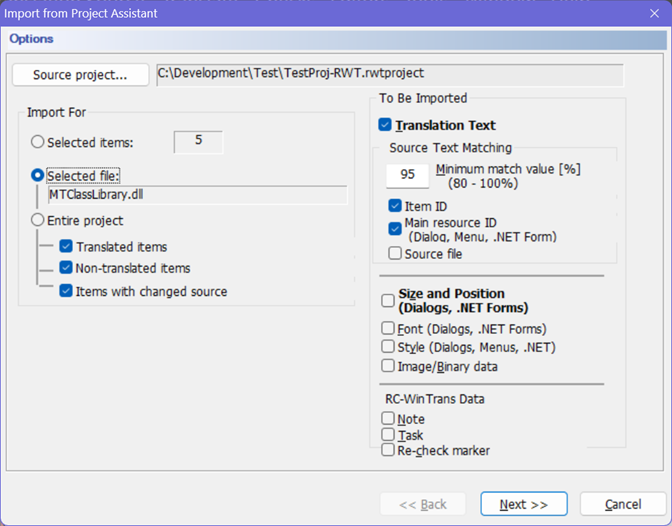The height and width of the screenshot is (526, 672).
Task: Click the Source project... button
Action: pos(81,75)
